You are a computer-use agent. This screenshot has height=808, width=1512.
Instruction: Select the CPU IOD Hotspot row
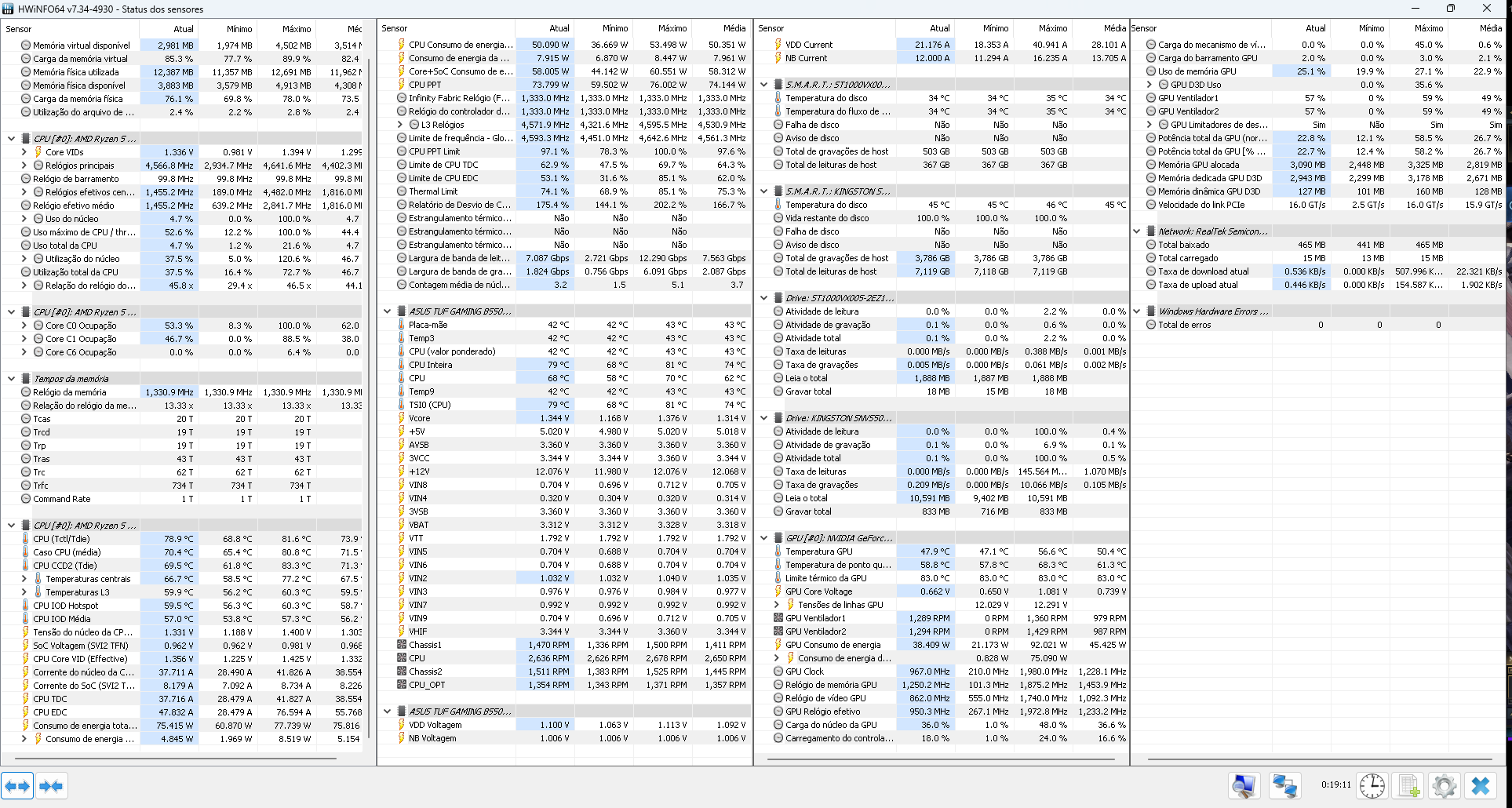pyautogui.click(x=184, y=606)
